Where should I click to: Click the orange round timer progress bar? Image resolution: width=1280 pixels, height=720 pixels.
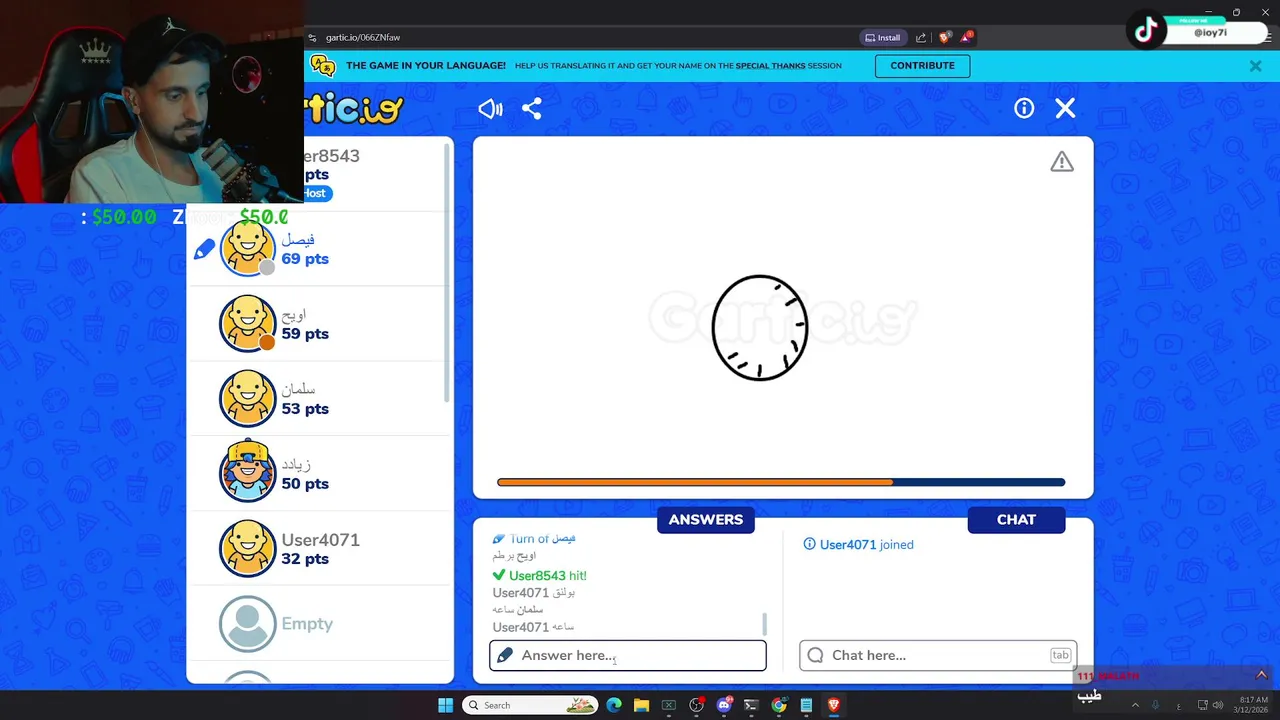coord(695,482)
